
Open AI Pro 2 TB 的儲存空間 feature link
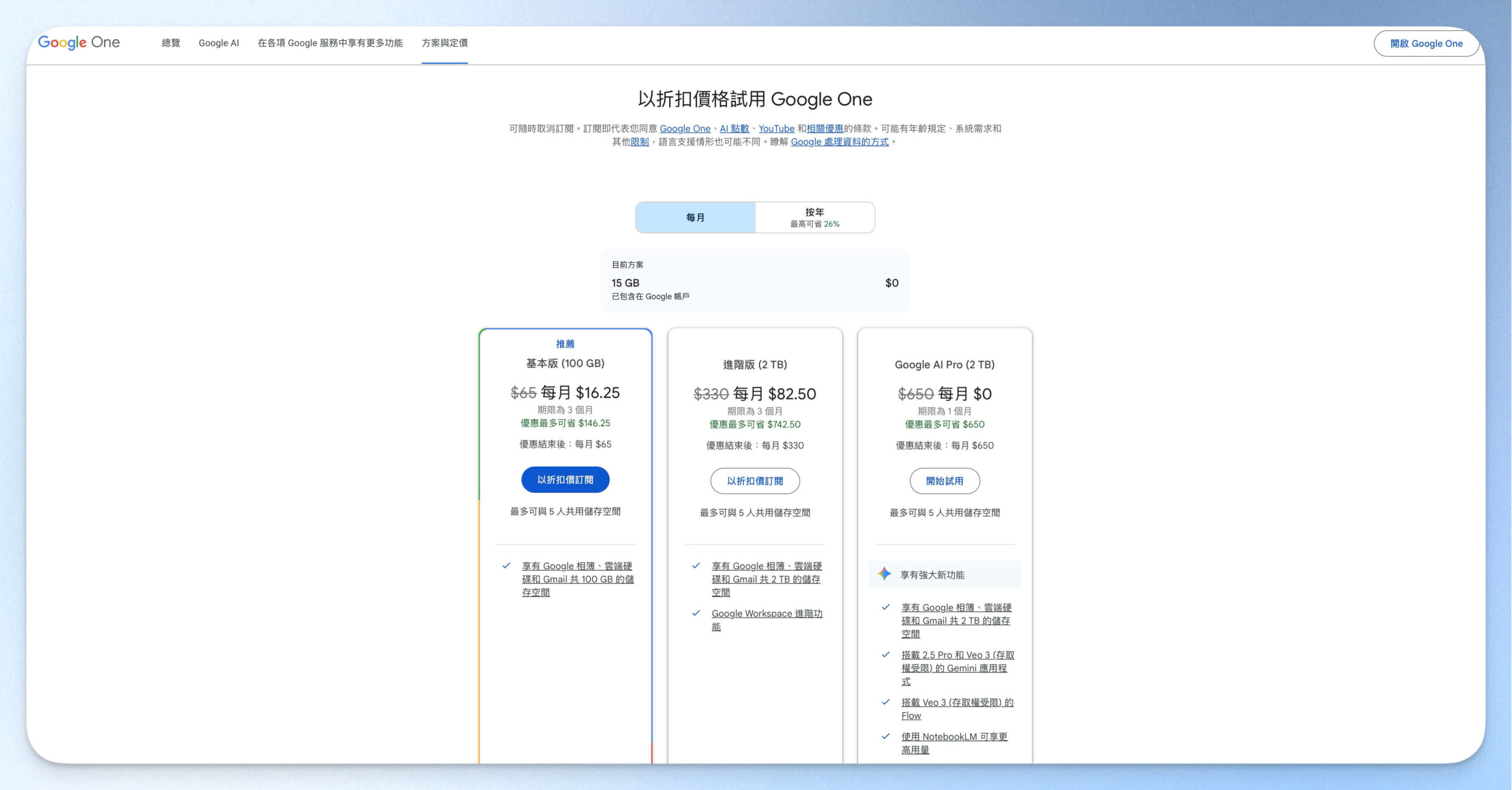[956, 620]
